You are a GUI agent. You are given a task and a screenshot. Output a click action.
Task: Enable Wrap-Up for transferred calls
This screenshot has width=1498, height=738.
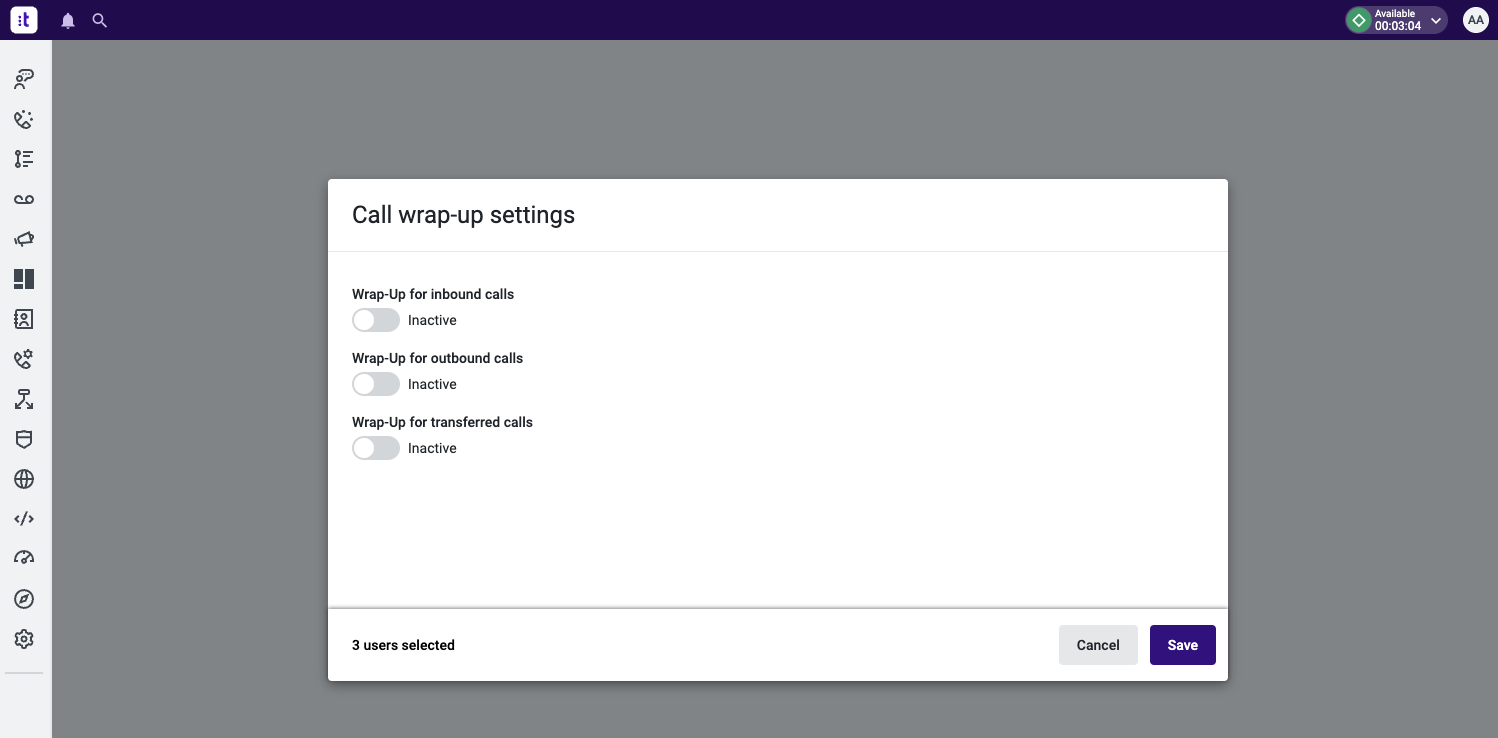[x=376, y=448]
